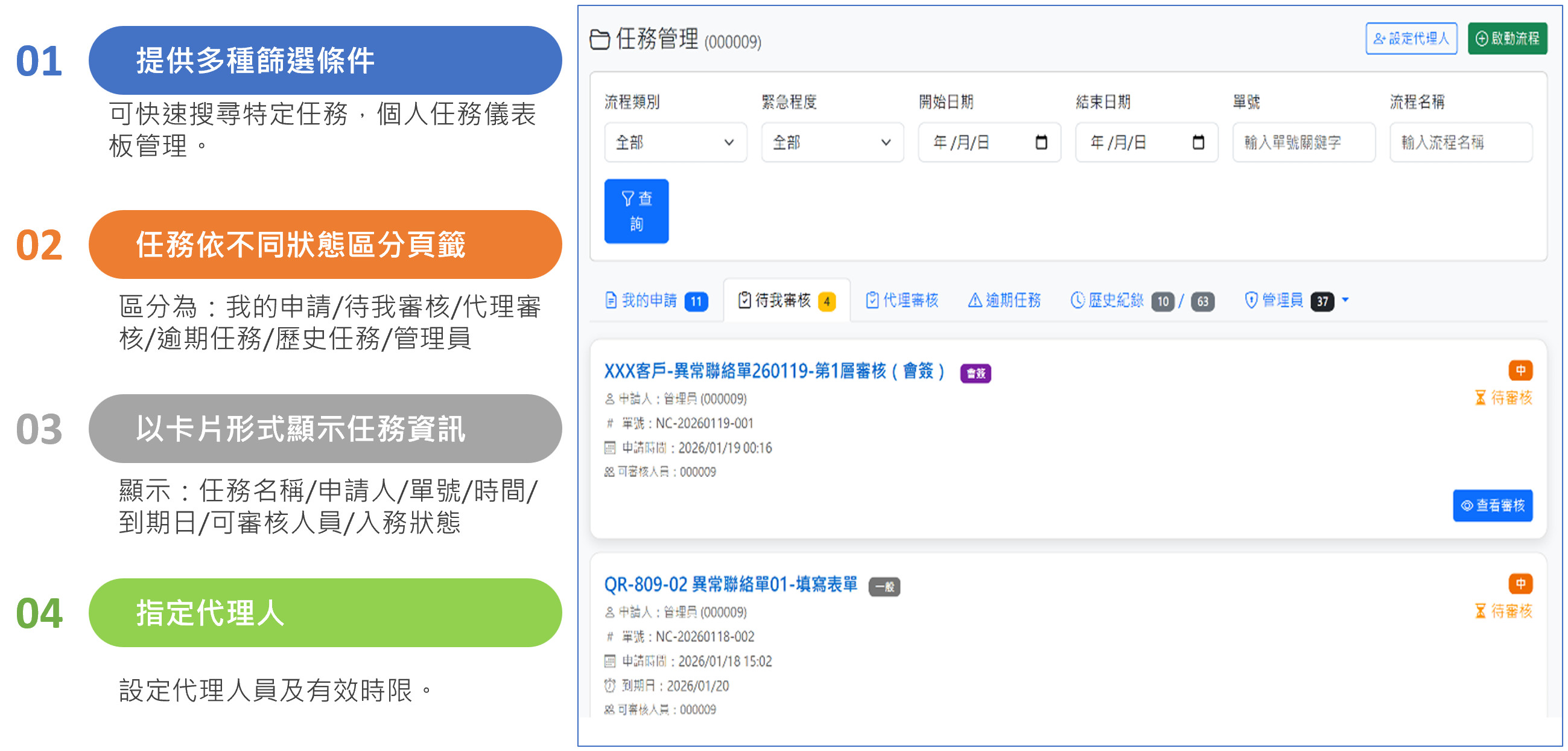The image size is (1568, 751).
Task: Open the 流程類別 dropdown
Action: point(675,142)
